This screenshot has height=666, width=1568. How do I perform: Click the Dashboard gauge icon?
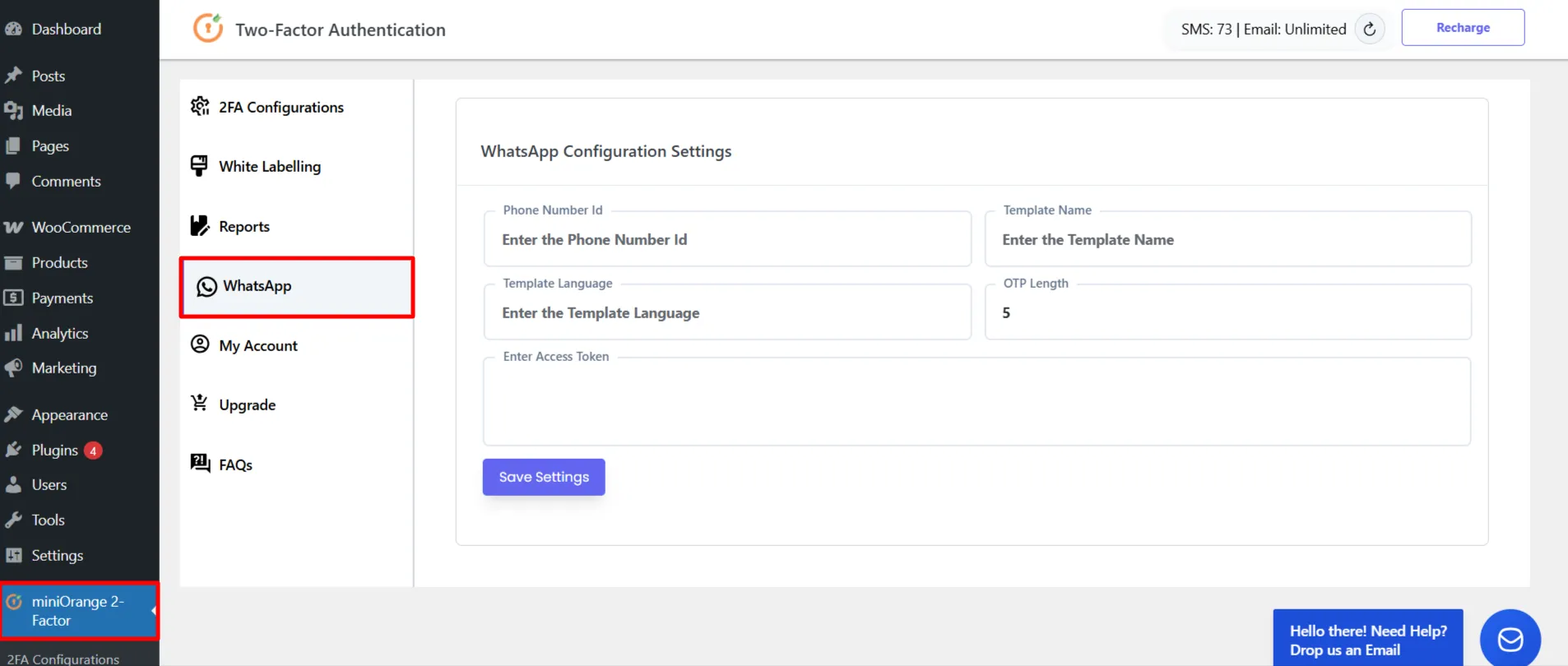pyautogui.click(x=13, y=29)
